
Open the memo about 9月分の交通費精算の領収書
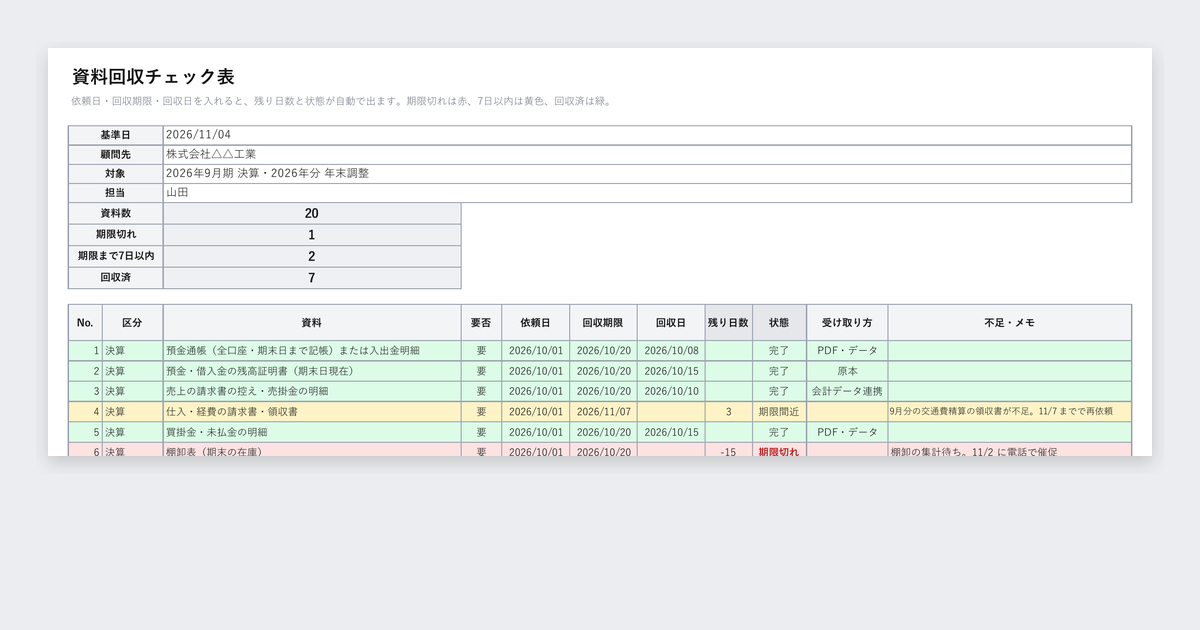click(1010, 412)
